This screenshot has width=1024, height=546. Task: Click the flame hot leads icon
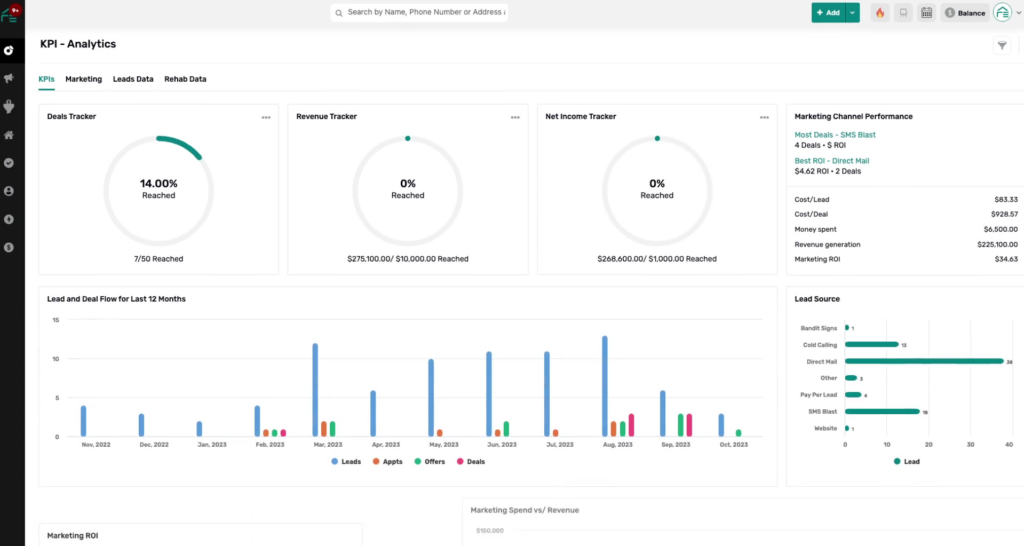[x=880, y=12]
